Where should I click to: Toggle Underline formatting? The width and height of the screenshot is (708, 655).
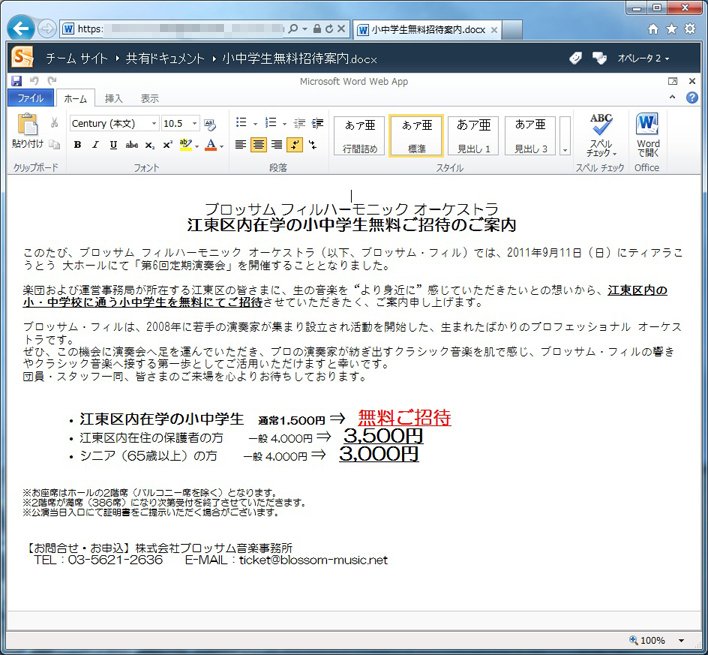pyautogui.click(x=113, y=145)
